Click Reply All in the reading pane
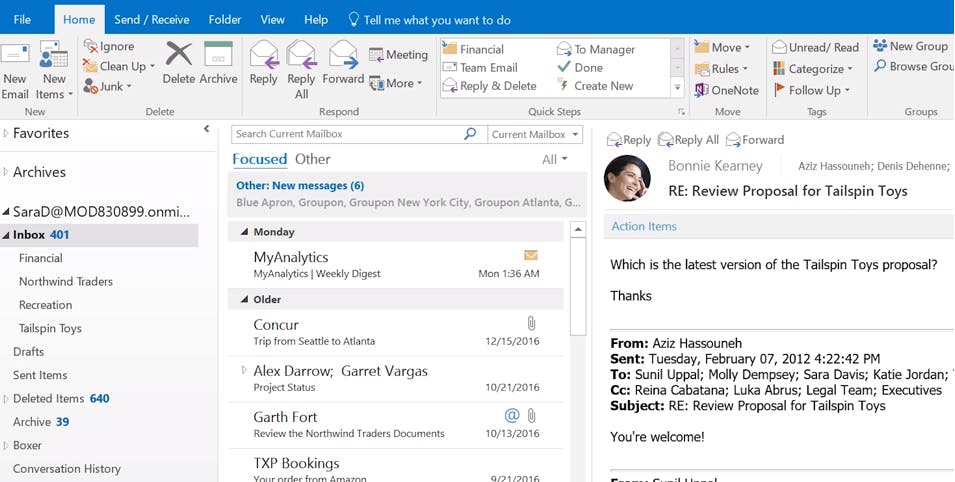The image size is (955, 482). tap(688, 140)
